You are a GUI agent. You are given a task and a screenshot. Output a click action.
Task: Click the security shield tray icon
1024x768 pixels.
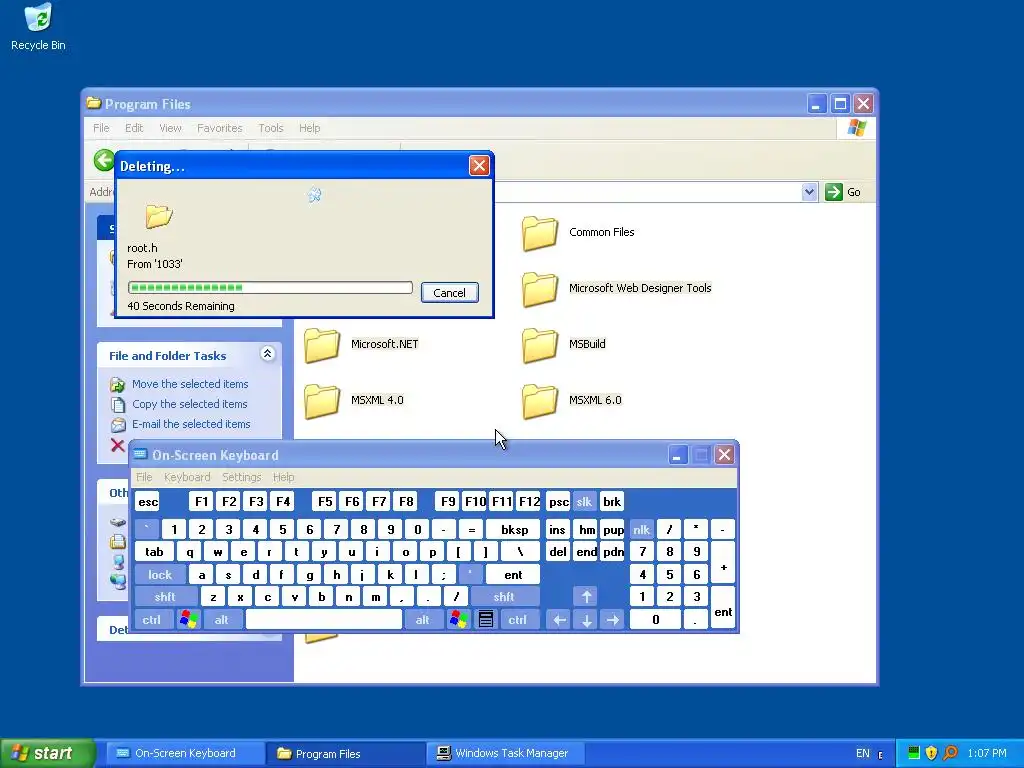click(x=931, y=753)
